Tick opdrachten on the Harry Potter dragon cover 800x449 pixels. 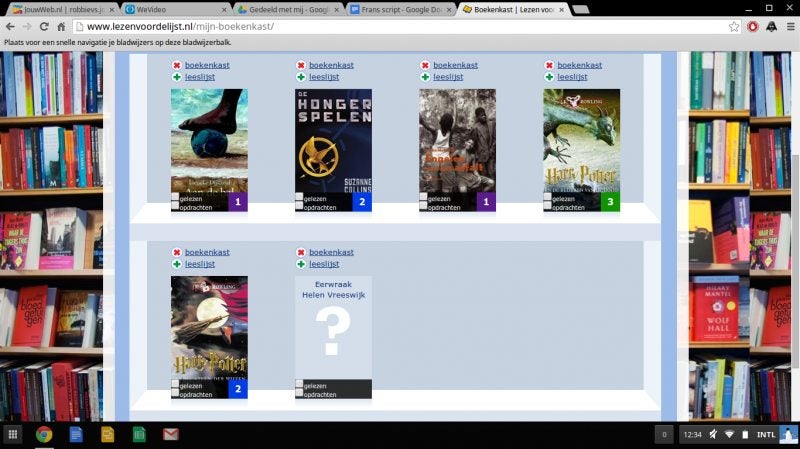tap(547, 206)
